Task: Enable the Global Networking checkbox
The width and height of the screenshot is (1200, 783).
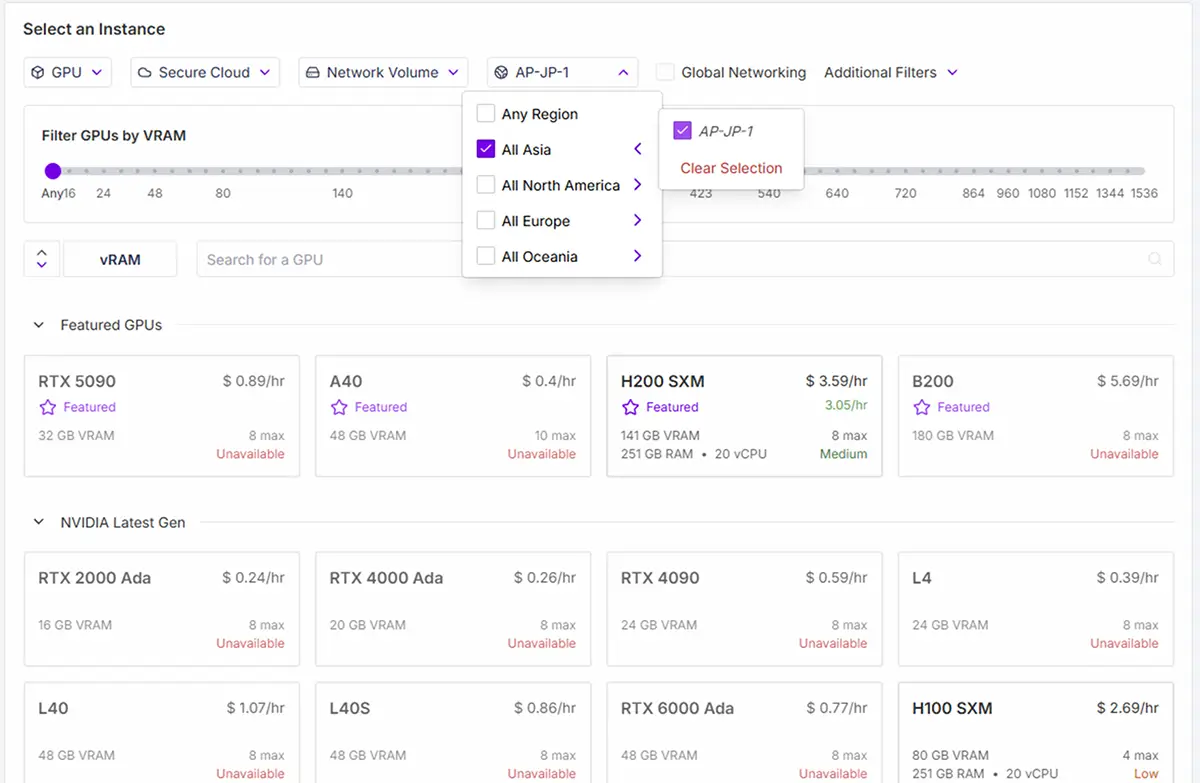Action: [665, 72]
